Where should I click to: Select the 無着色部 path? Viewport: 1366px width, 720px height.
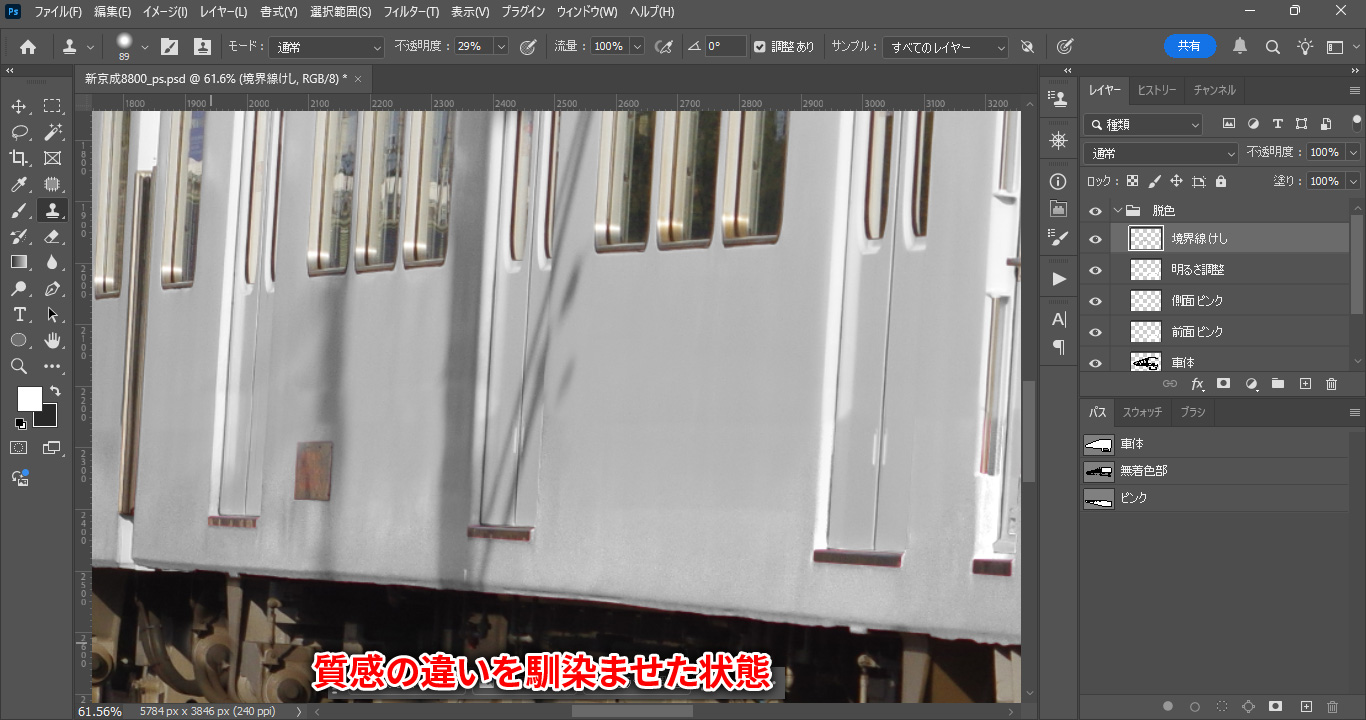coord(1143,470)
